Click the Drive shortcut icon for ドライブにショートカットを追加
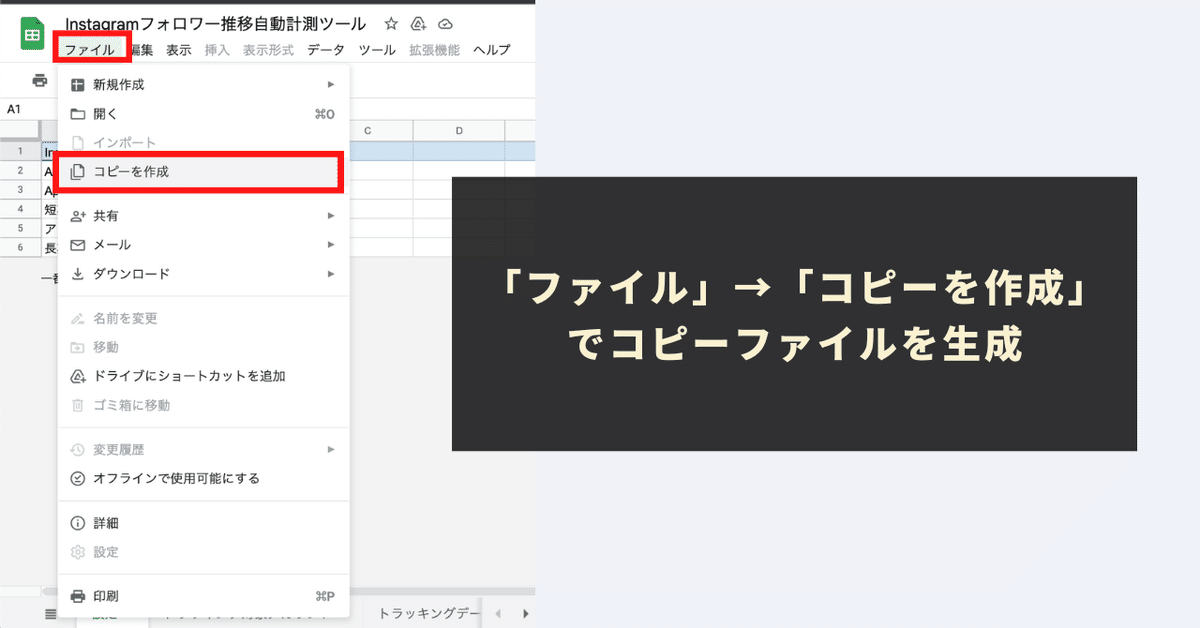This screenshot has height=628, width=1200. tap(78, 376)
